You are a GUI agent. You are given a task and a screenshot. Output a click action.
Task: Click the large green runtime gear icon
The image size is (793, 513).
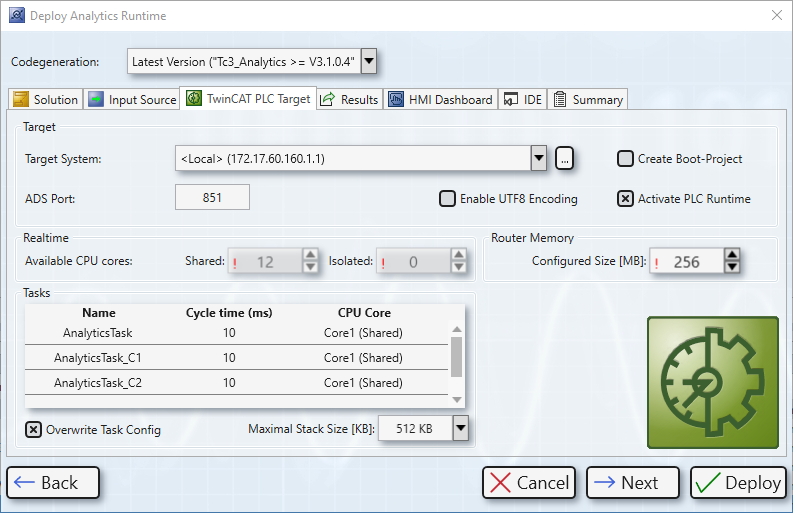(713, 382)
